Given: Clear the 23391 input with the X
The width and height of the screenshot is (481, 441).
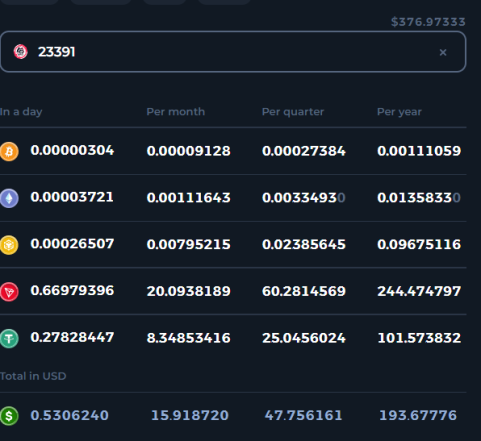Looking at the screenshot, I should pyautogui.click(x=443, y=52).
